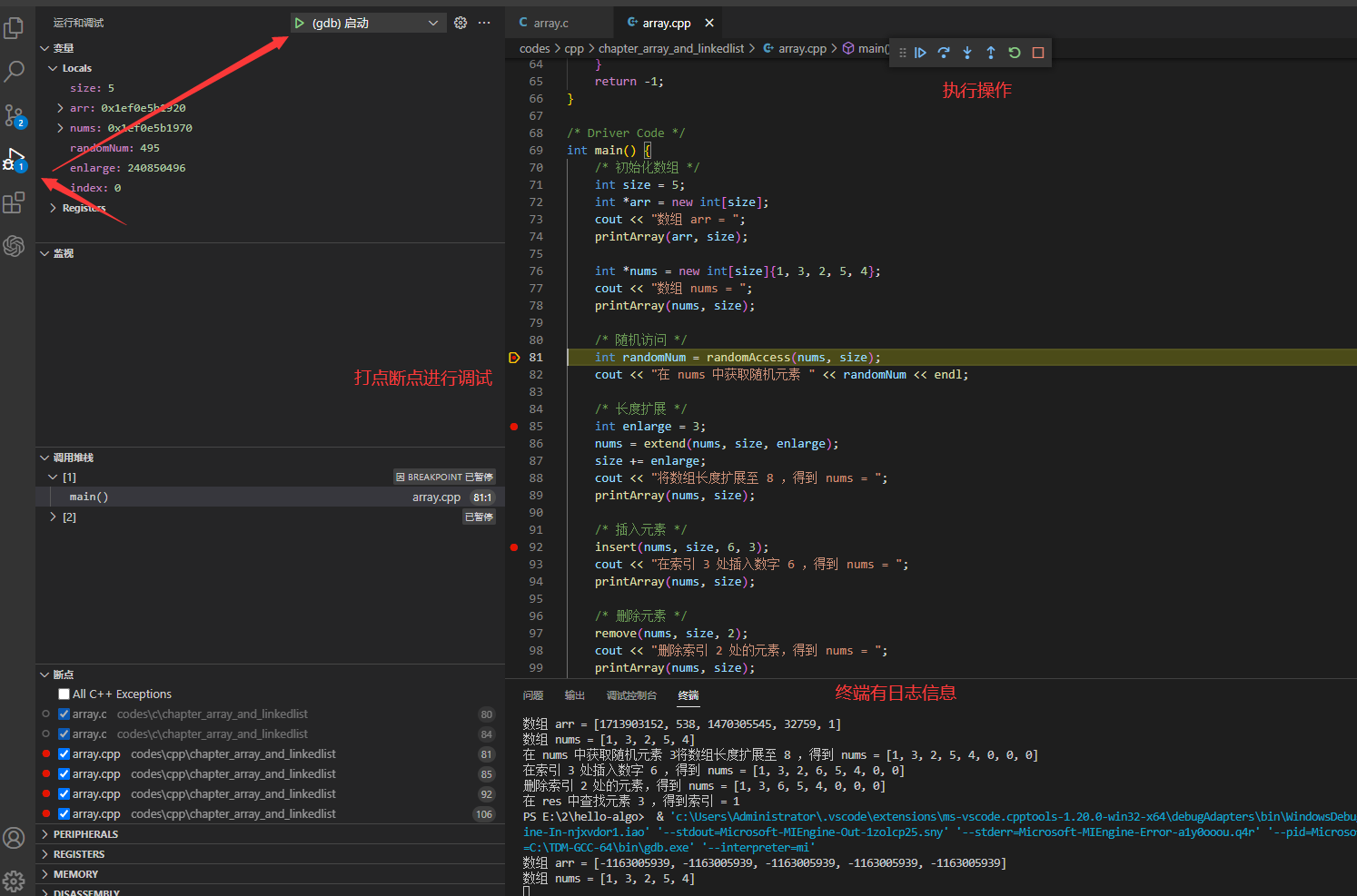
Task: Click line number 76 in the gutter
Action: [536, 271]
